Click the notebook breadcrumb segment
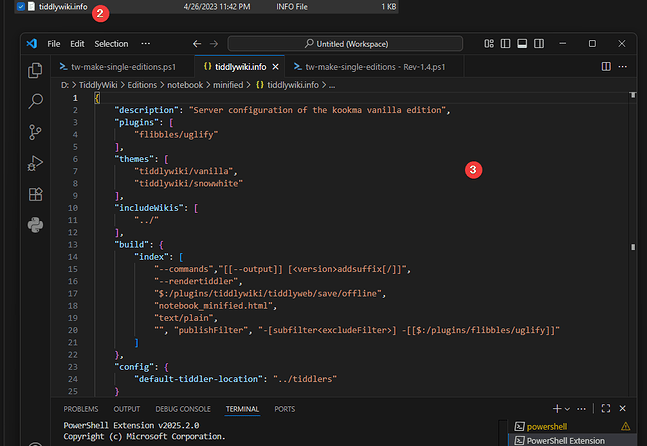This screenshot has height=446, width=647. point(185,85)
